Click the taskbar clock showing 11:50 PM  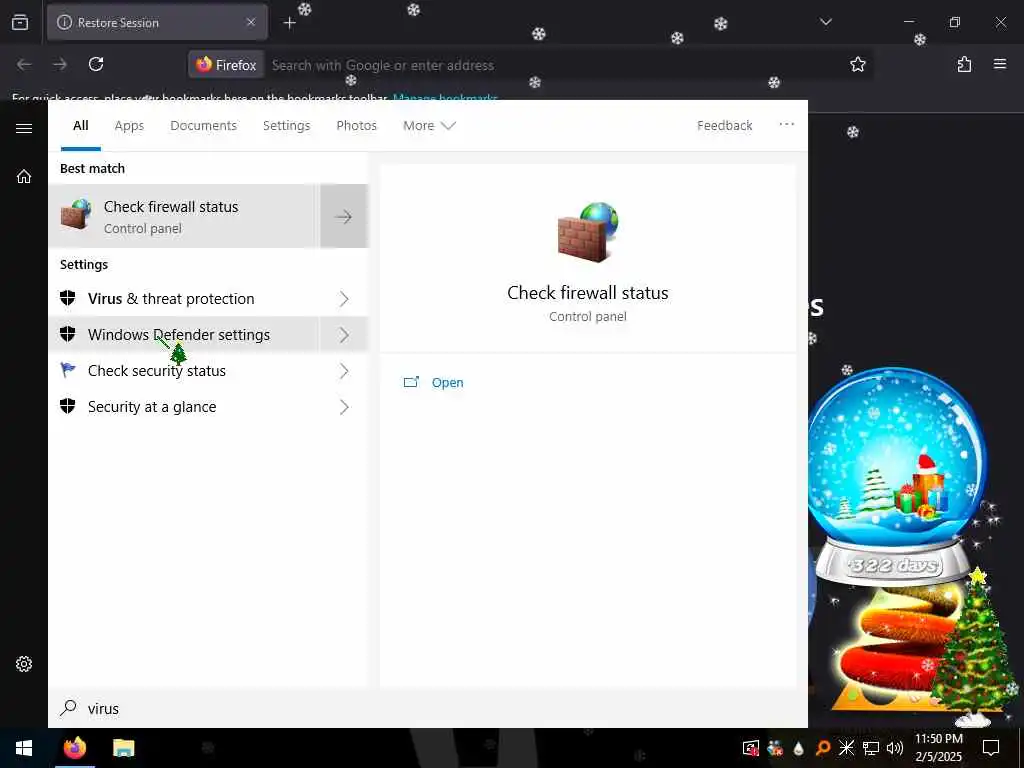tap(938, 748)
